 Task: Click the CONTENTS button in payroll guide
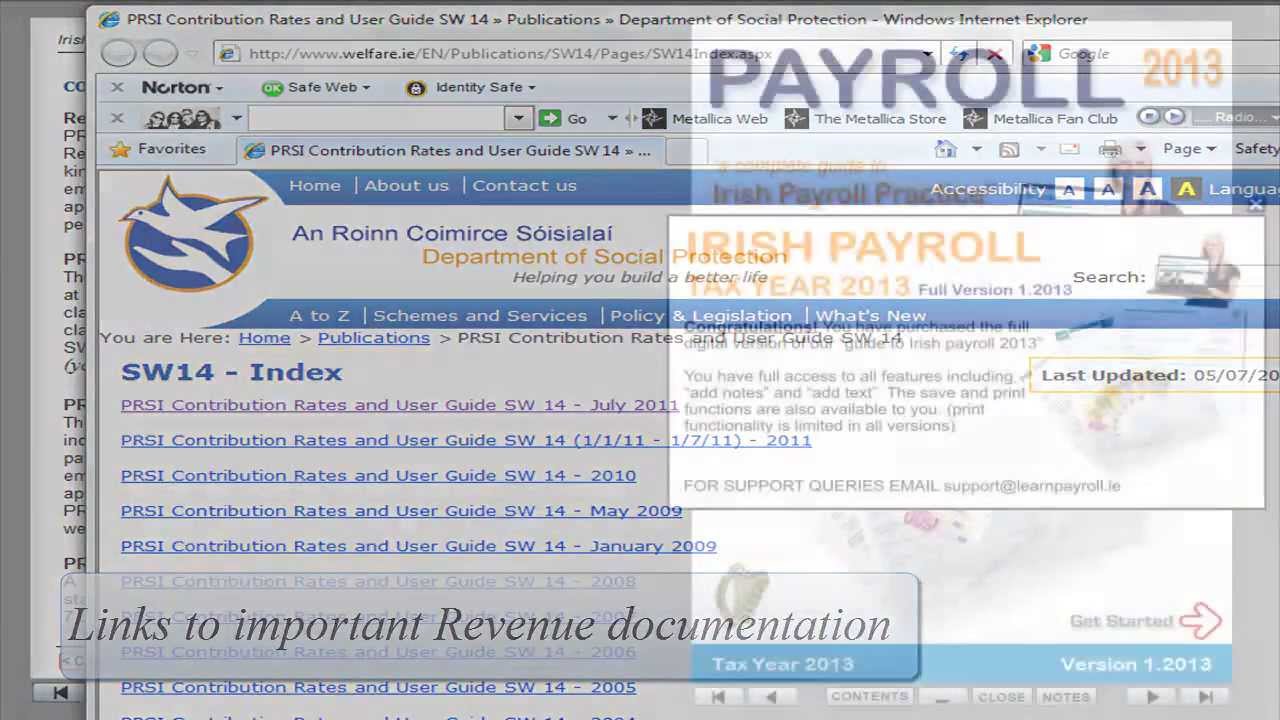point(870,697)
